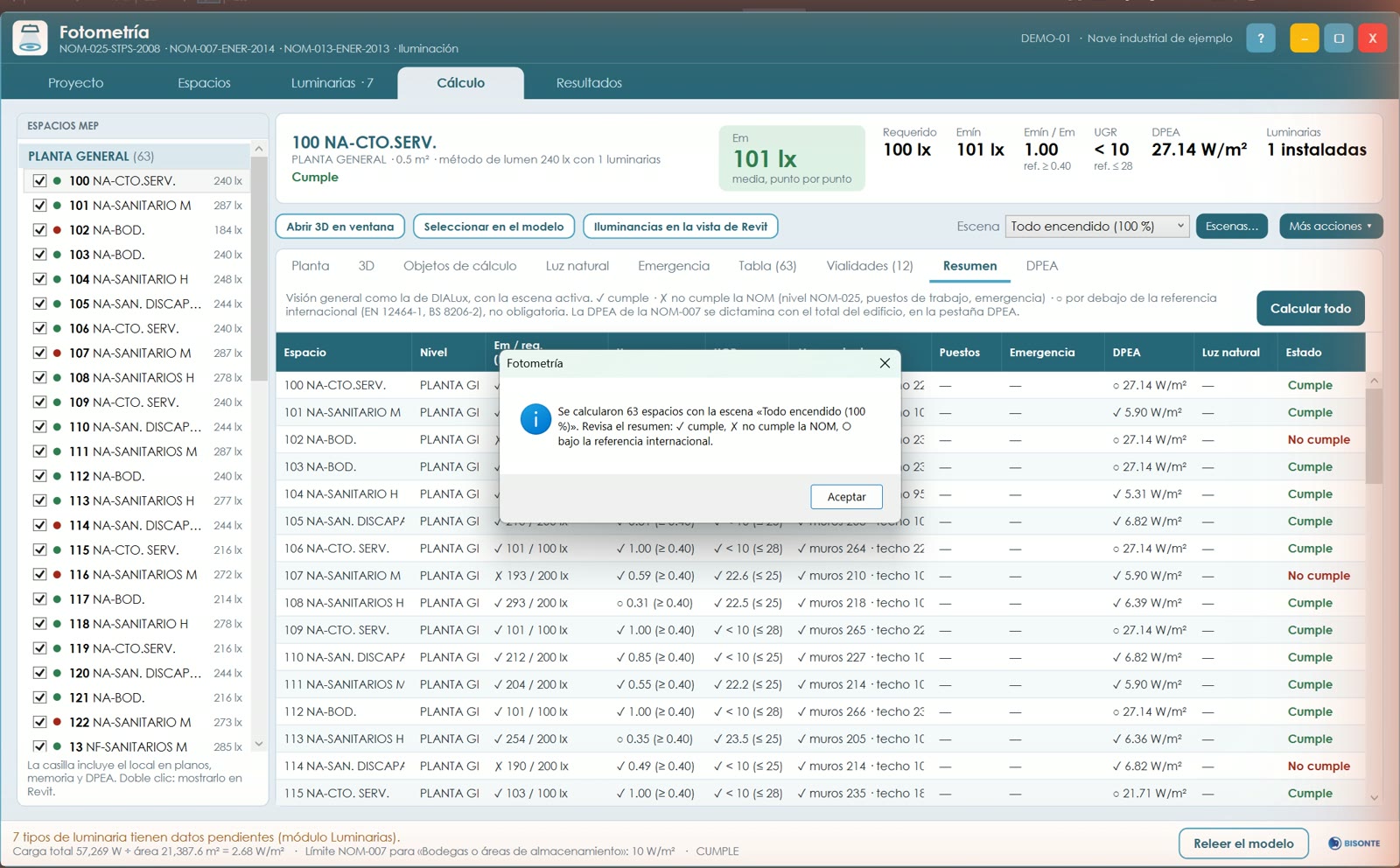Click the blue info icon in dialog
Image resolution: width=1400 pixels, height=868 pixels.
click(535, 419)
